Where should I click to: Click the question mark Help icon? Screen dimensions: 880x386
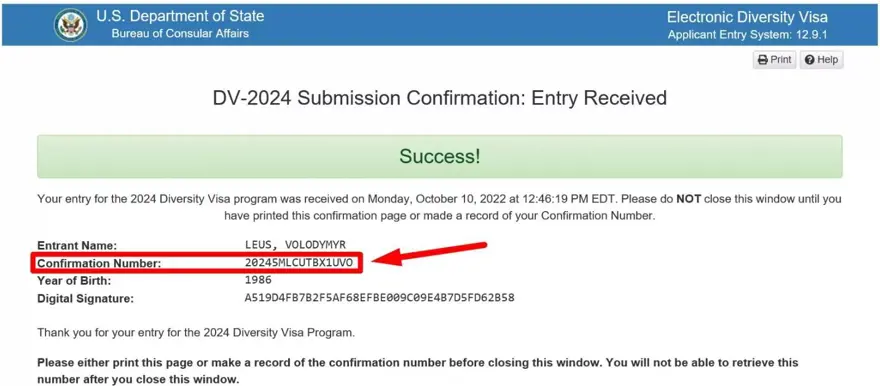click(x=809, y=60)
